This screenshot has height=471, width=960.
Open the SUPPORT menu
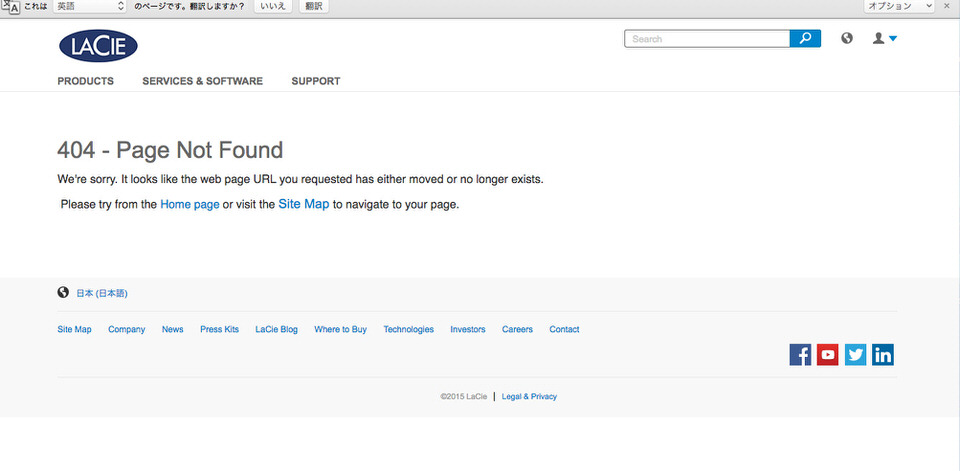pos(316,81)
